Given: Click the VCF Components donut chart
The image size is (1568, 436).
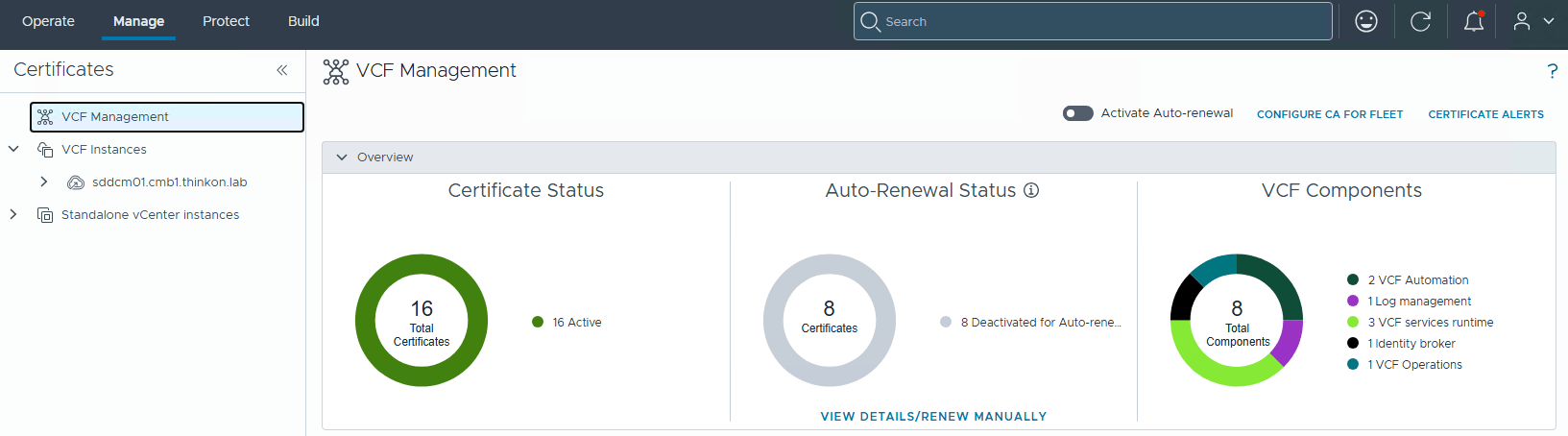Looking at the screenshot, I should pos(1237,321).
